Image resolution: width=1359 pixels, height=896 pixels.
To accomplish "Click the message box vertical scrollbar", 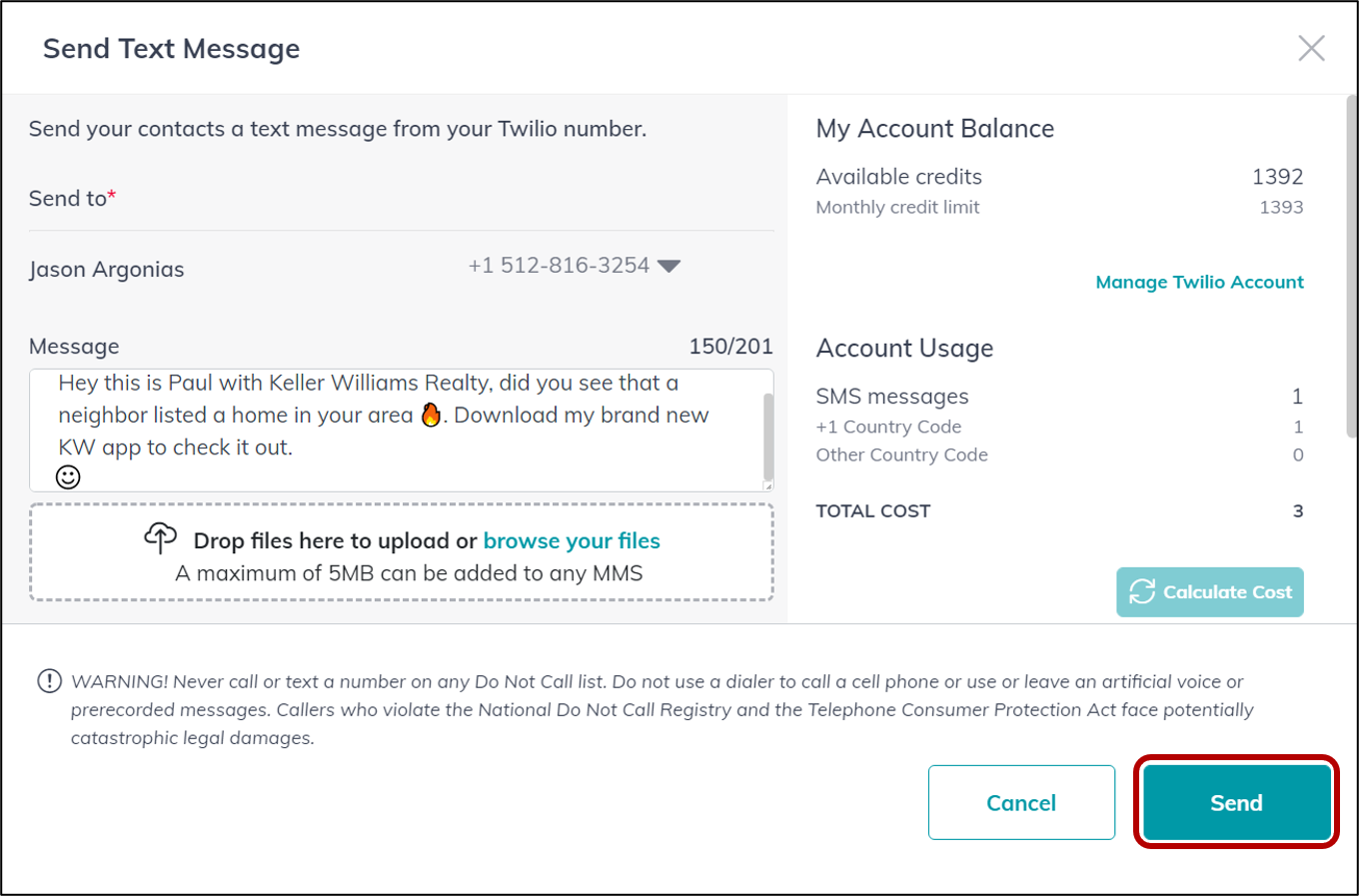I will (x=767, y=436).
